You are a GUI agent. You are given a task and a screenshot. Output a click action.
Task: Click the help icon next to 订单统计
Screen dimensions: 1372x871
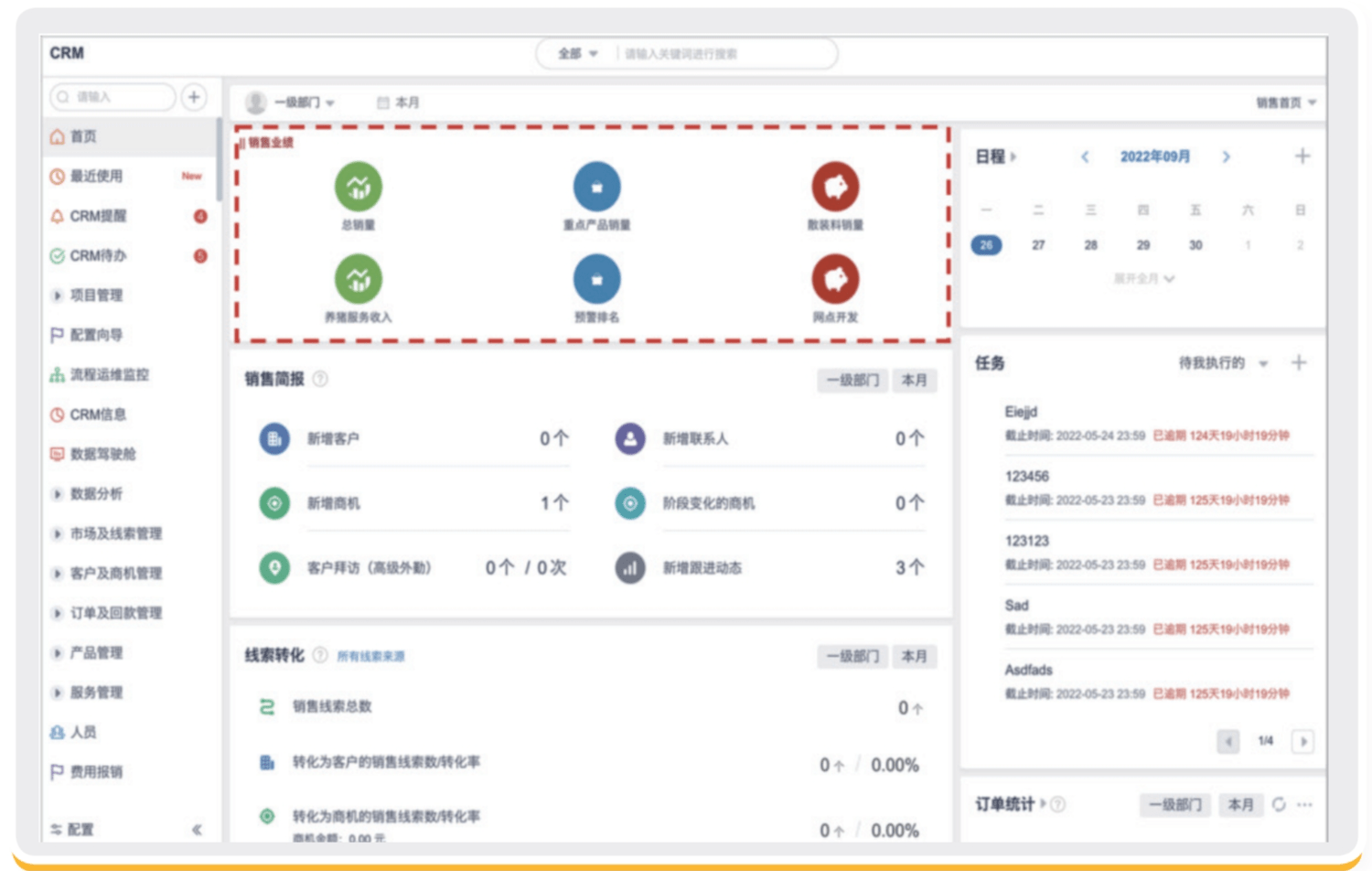[1058, 804]
